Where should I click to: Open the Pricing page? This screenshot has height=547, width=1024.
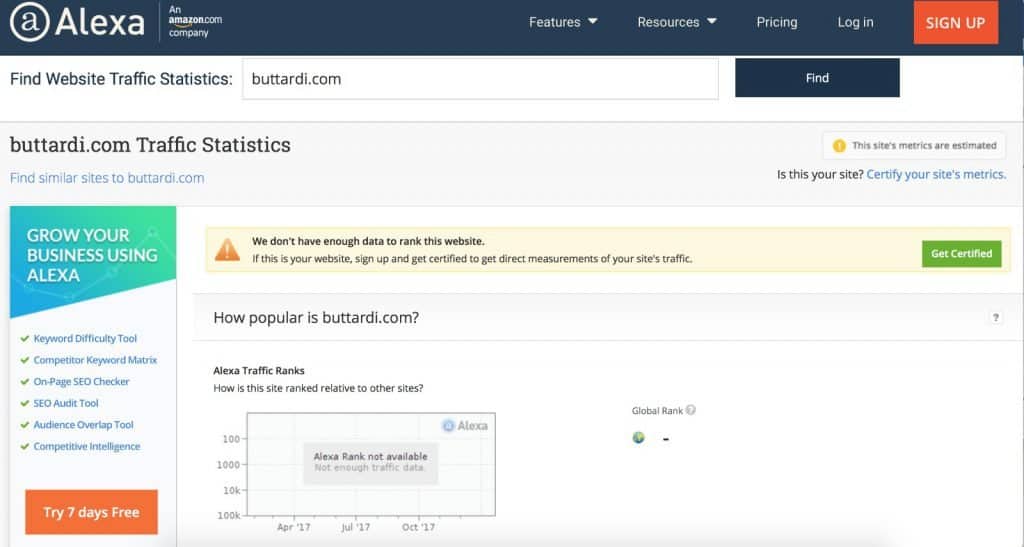coord(777,22)
